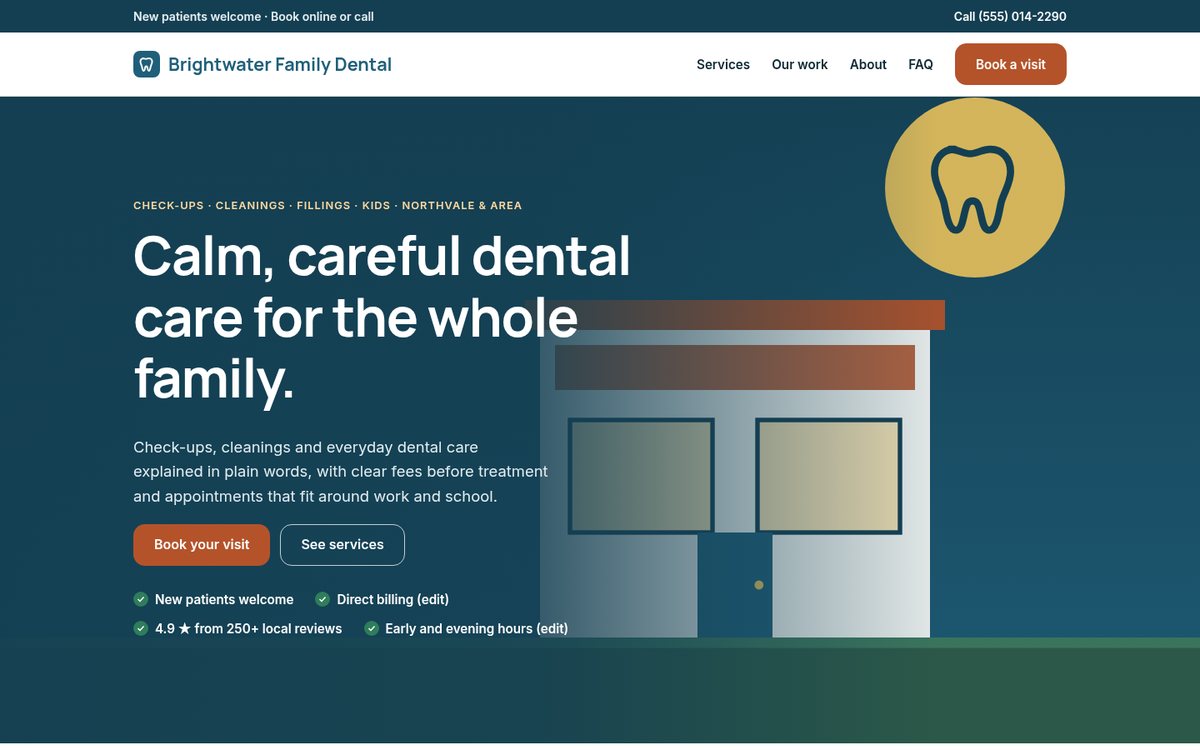Call (555) 014-2290 from top bar

click(x=1010, y=16)
